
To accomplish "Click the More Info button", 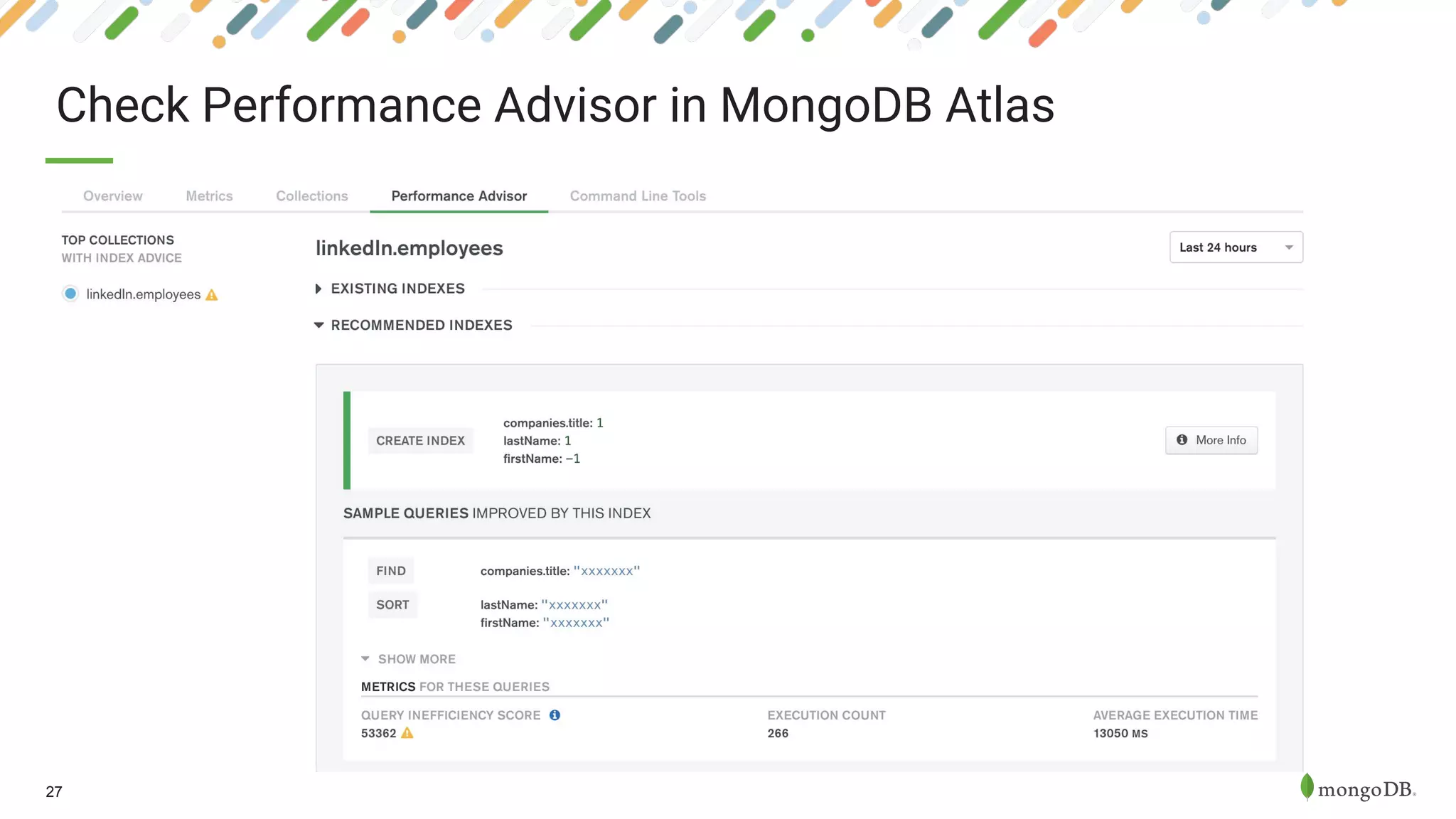I will coord(1211,440).
